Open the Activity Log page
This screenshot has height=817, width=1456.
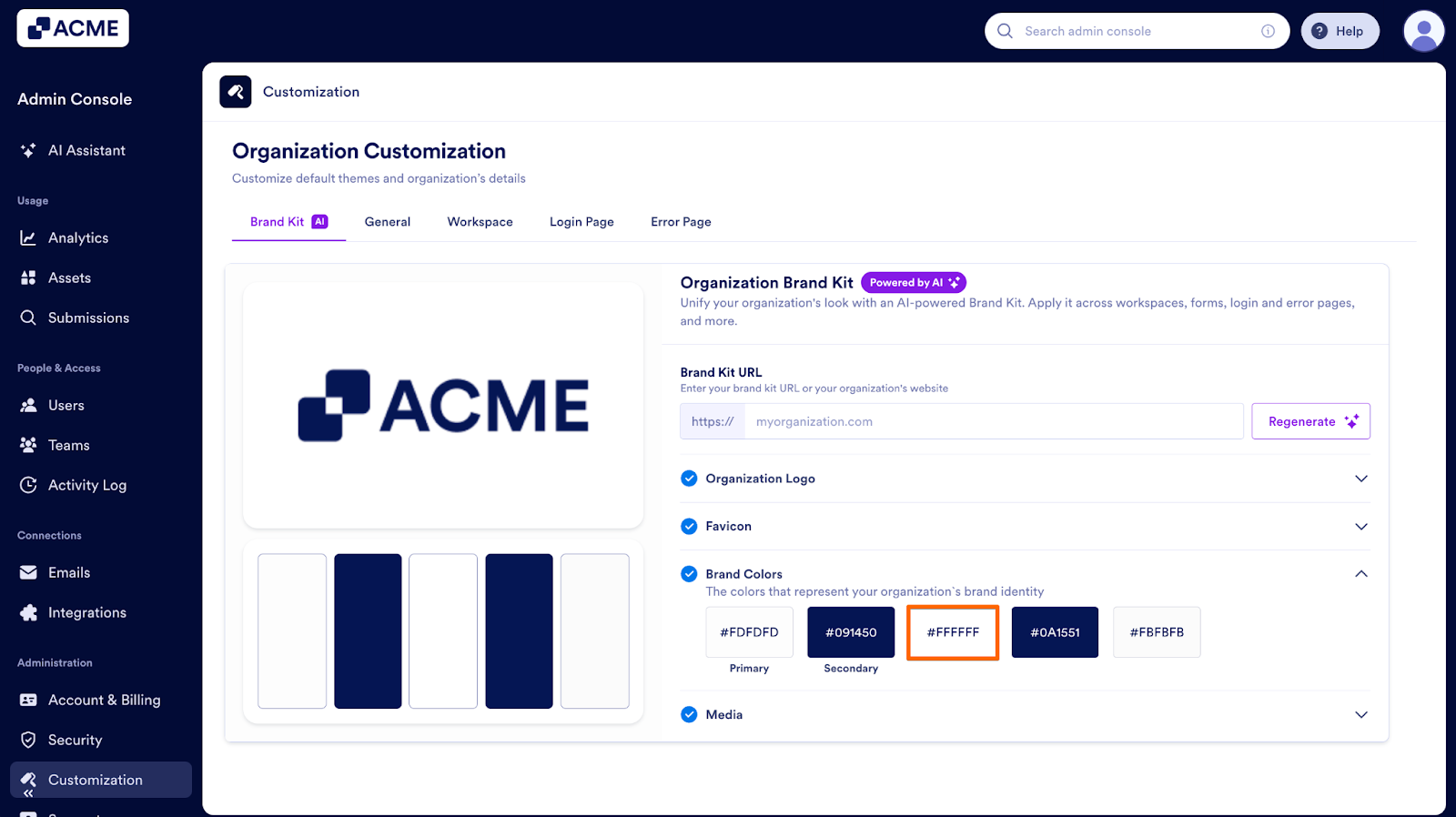tap(100, 485)
